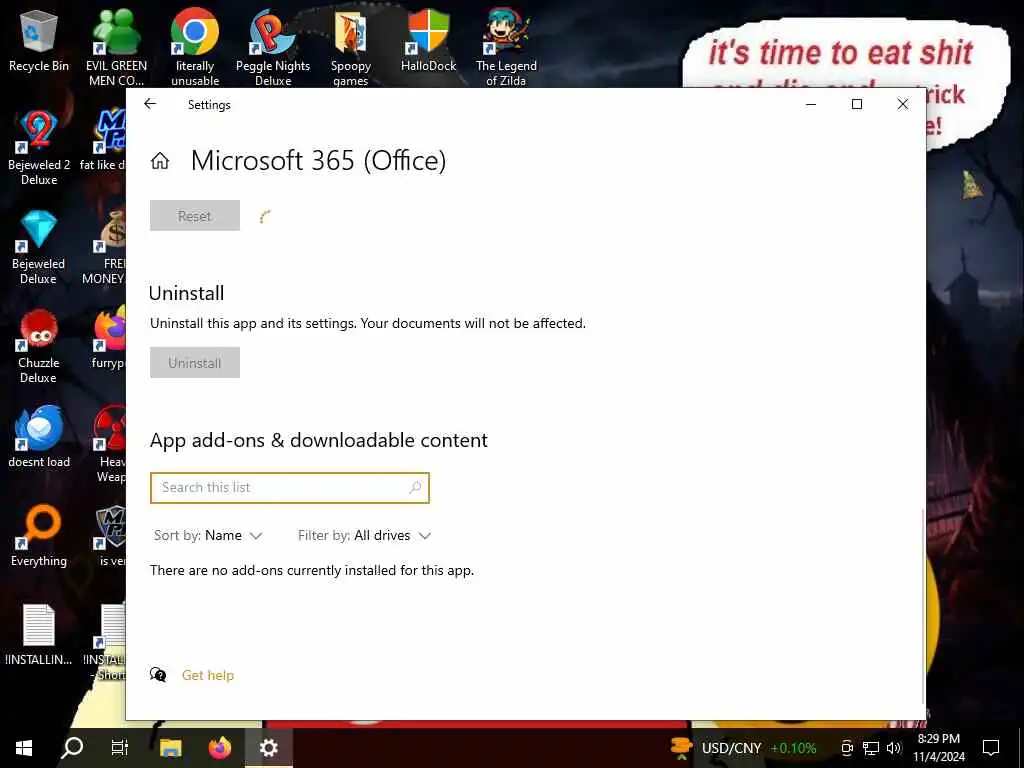Screen dimensions: 1024x768
Task: Click the Settings window vertical scrollbar
Action: [x=923, y=604]
